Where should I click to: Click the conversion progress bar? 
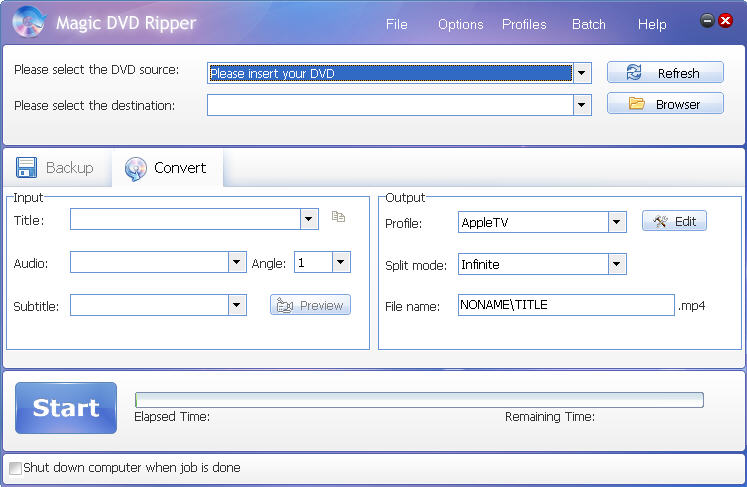(x=419, y=400)
